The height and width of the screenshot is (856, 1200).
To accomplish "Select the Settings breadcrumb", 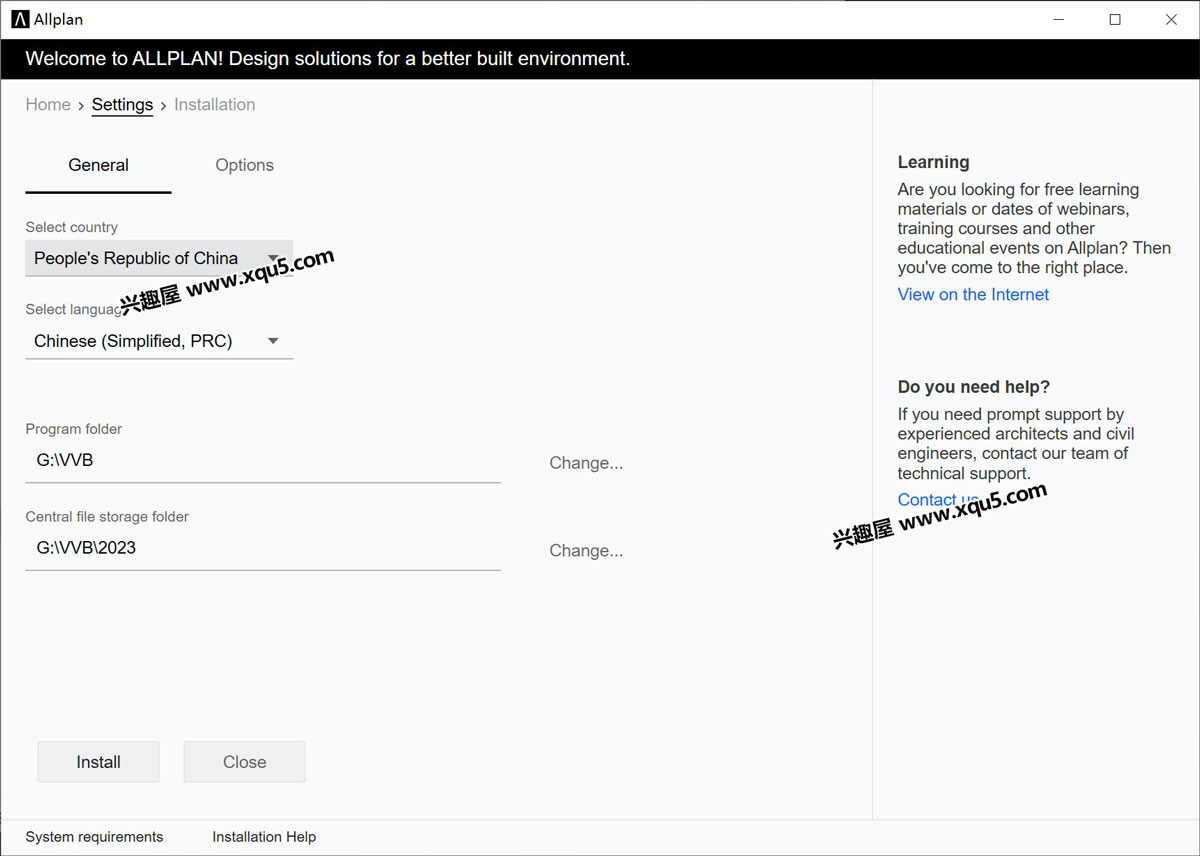I will pos(122,105).
